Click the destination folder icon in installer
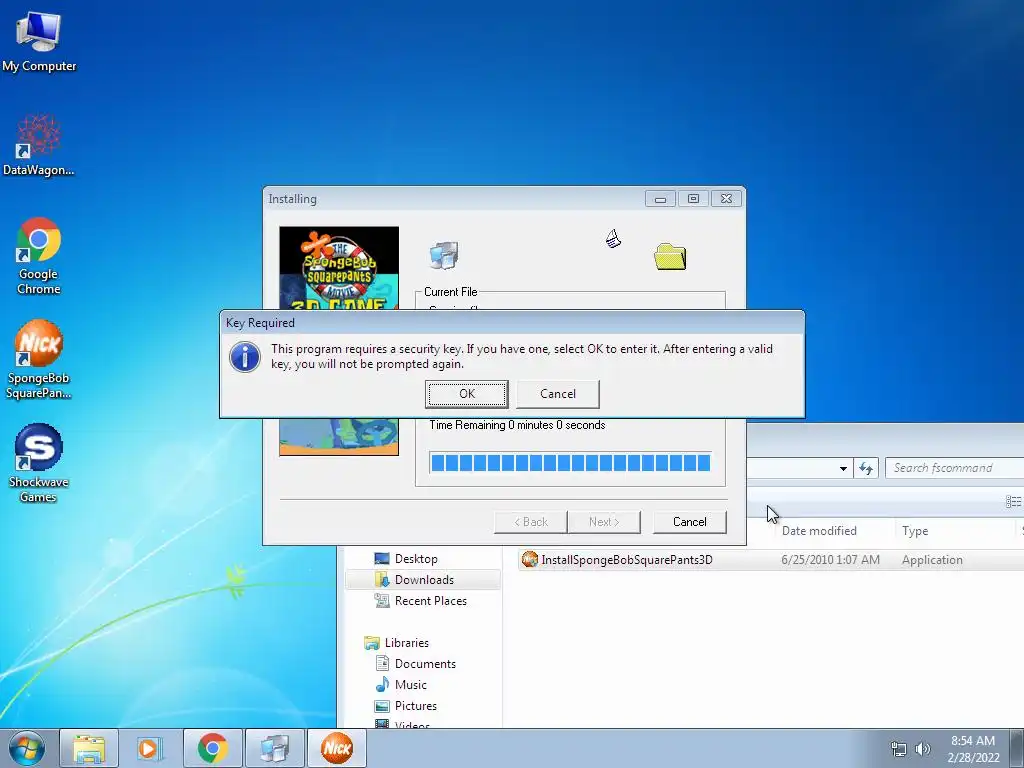The width and height of the screenshot is (1024, 768). tap(670, 257)
